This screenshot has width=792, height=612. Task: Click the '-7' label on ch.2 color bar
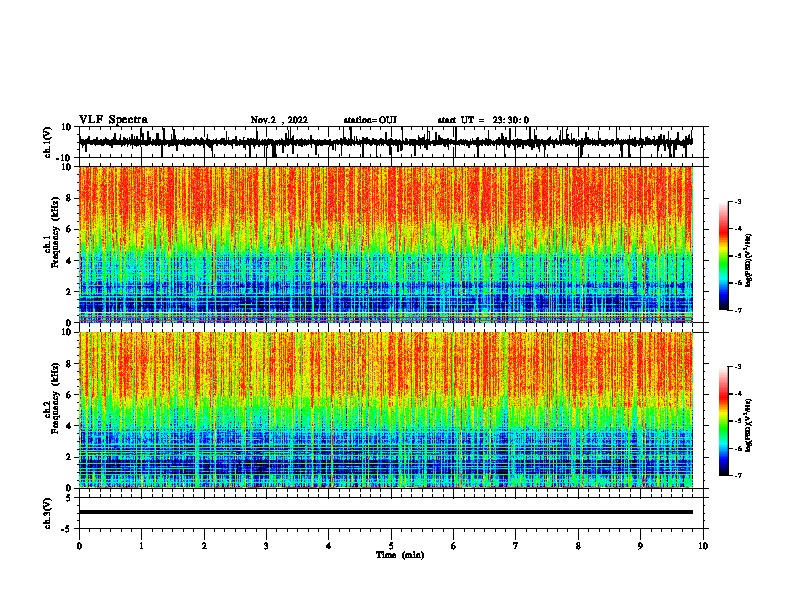[x=737, y=476]
